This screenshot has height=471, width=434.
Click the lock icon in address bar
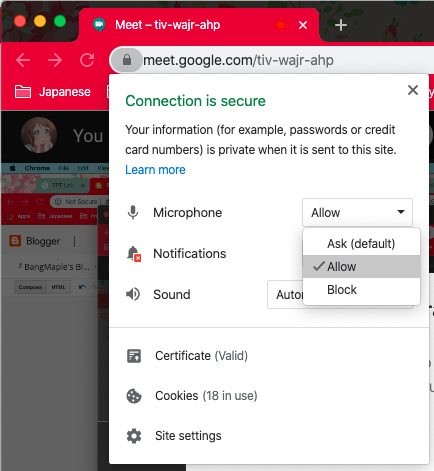127,60
